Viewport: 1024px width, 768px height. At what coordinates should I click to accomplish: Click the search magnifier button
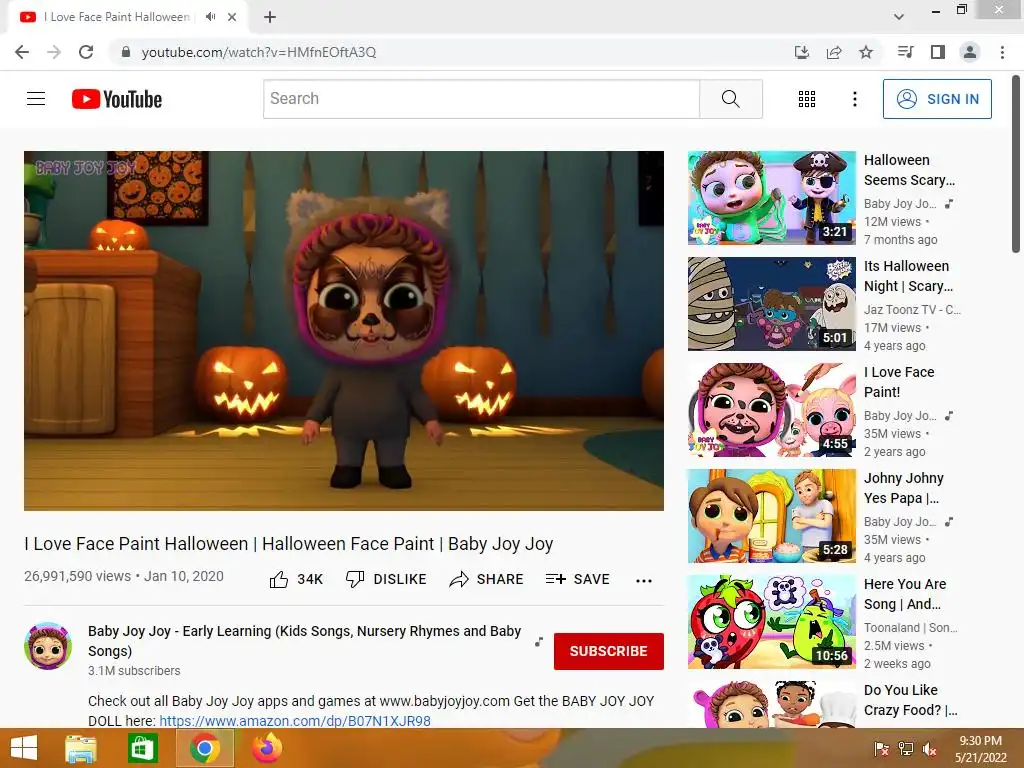coord(731,99)
